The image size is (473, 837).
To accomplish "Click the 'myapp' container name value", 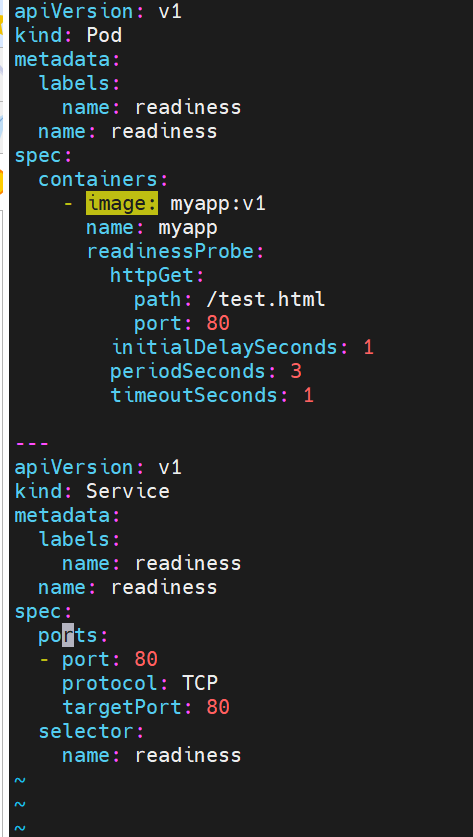I will click(x=188, y=228).
